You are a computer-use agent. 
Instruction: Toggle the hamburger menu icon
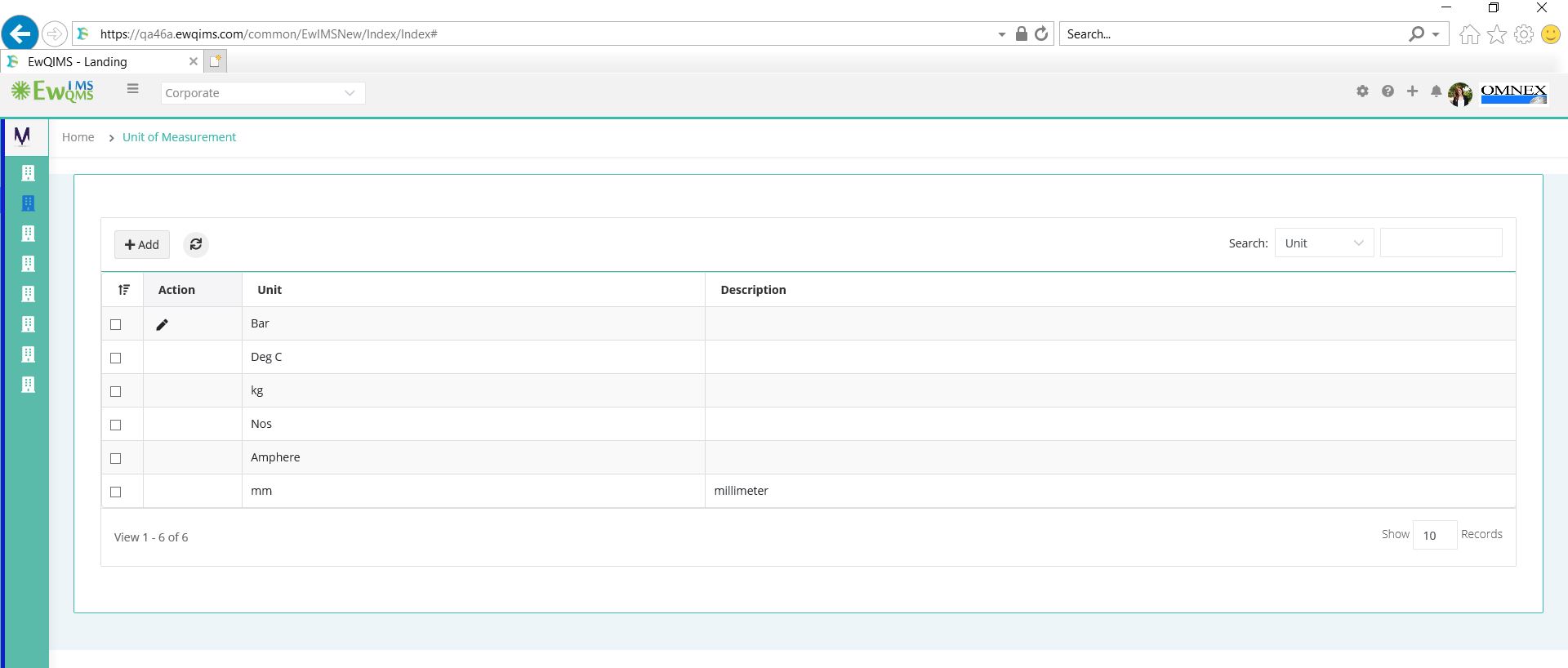point(132,89)
